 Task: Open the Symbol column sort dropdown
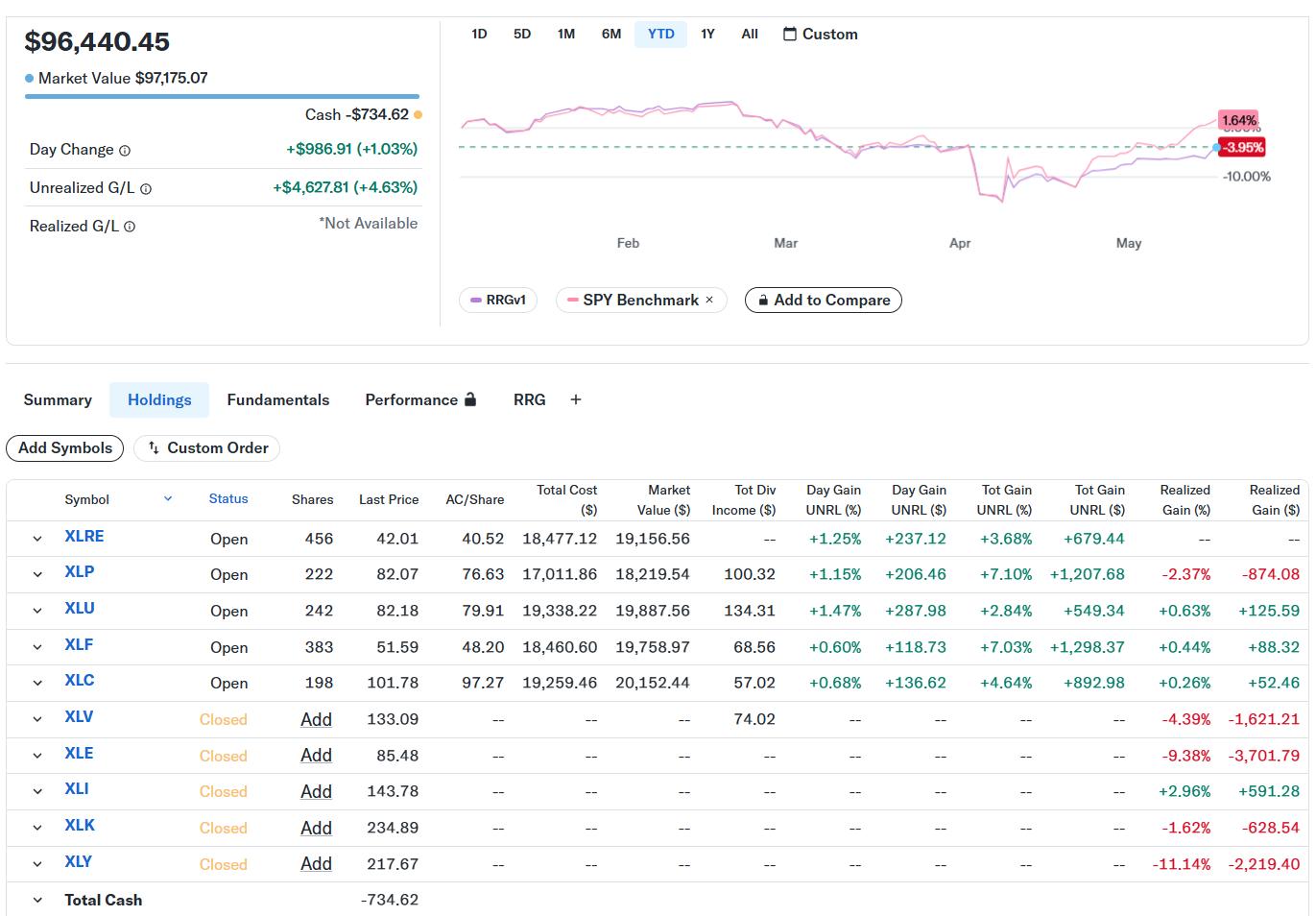coord(168,498)
